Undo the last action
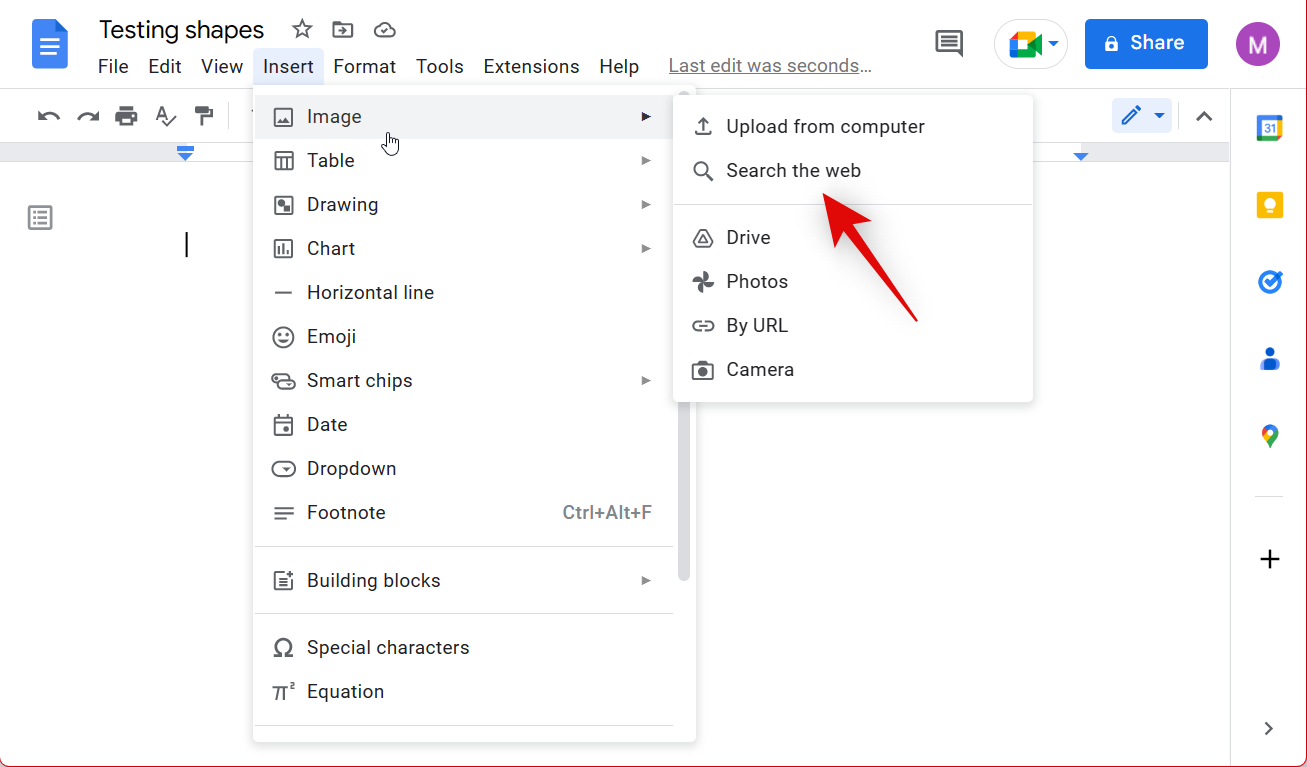Image resolution: width=1307 pixels, height=767 pixels. [x=49, y=116]
